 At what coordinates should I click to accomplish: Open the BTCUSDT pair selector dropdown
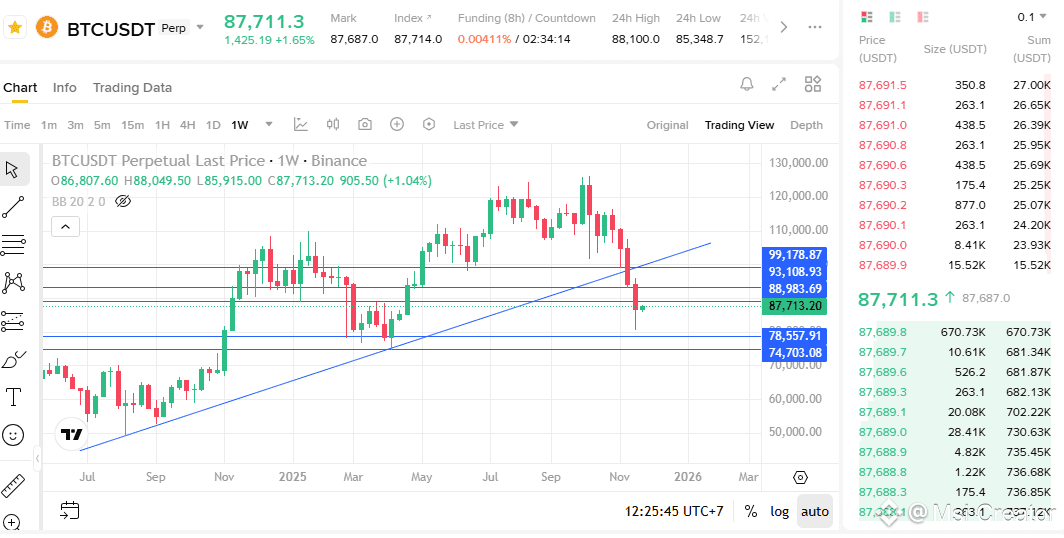[x=200, y=28]
